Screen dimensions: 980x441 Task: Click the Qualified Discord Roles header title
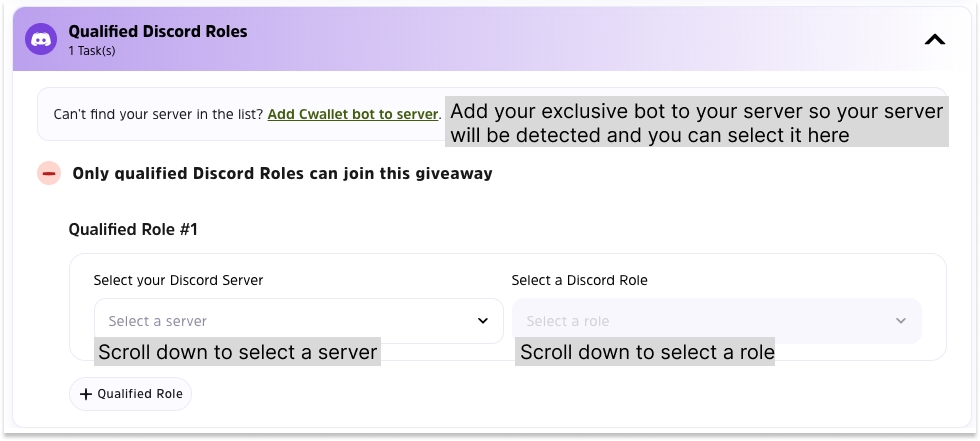[x=158, y=31]
